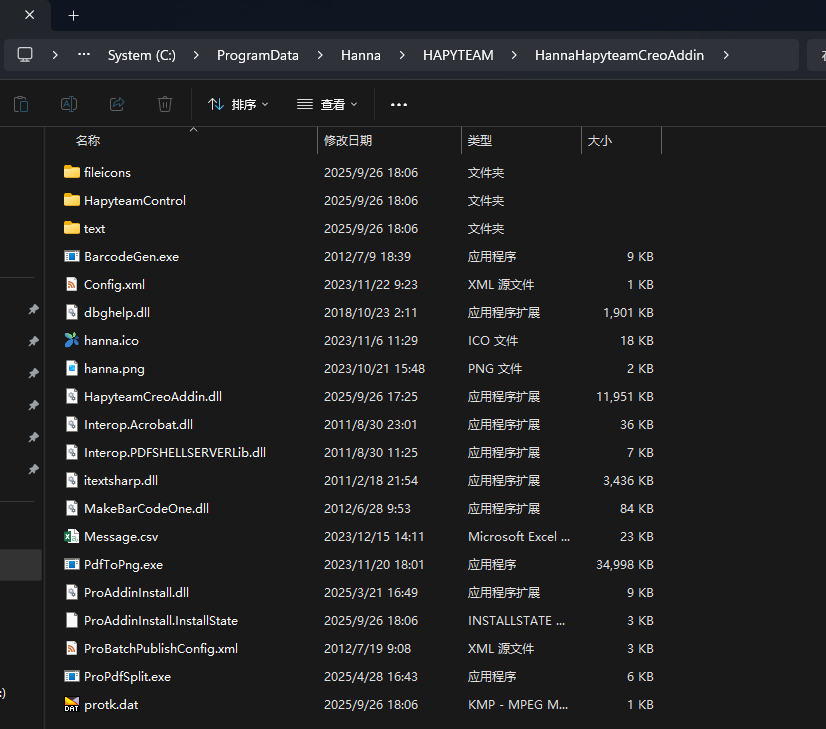Select the Message.csv Excel file icon

pos(71,536)
